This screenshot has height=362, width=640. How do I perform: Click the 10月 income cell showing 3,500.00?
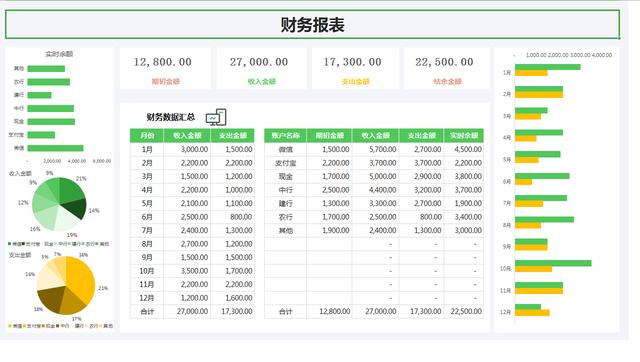187,271
